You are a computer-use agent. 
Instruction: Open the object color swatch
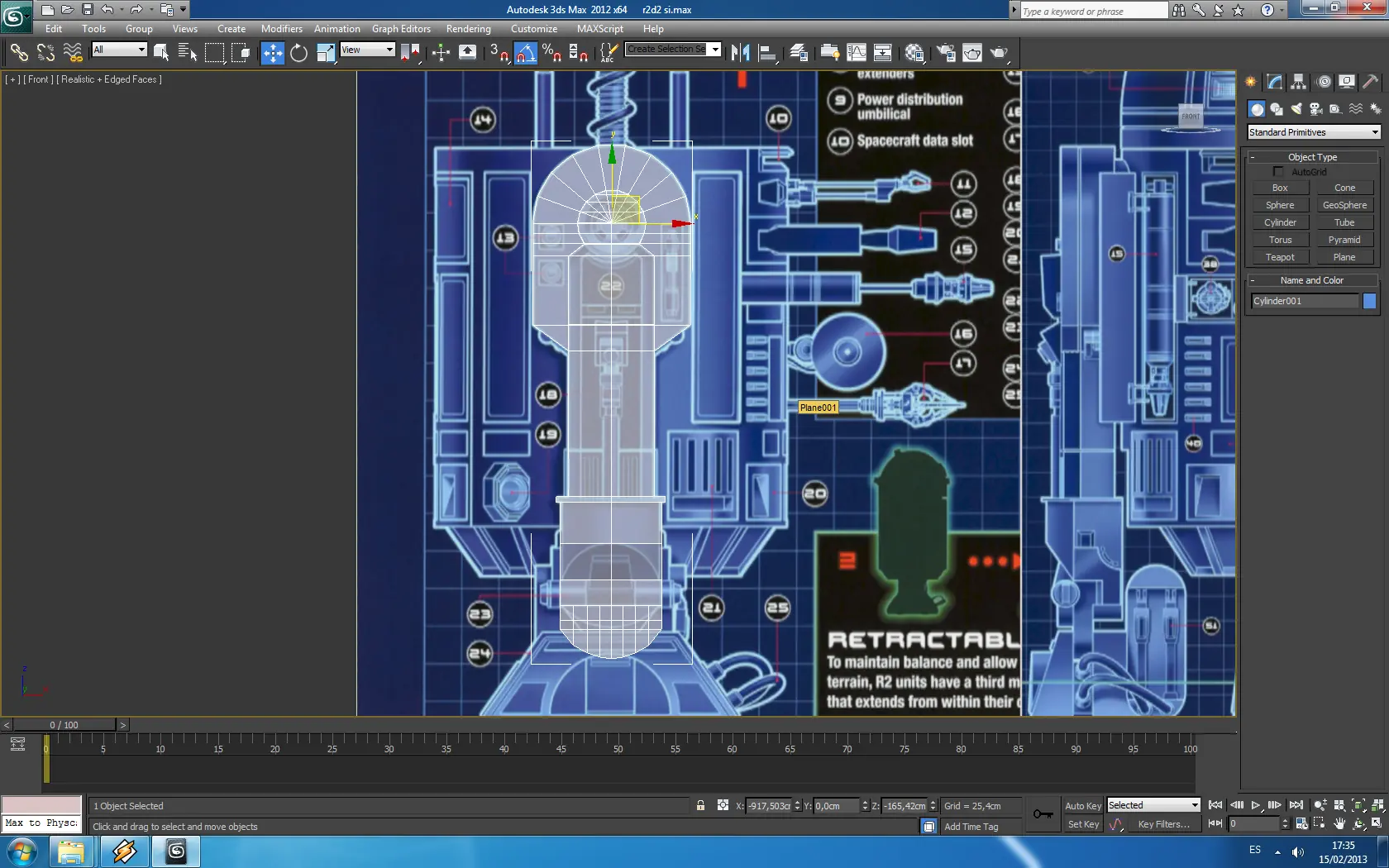click(x=1369, y=301)
